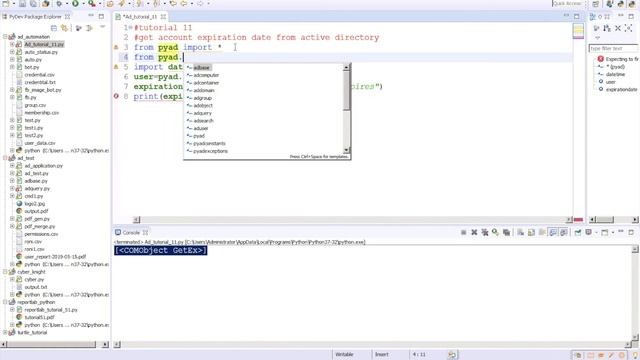Select the PyDev Package Explorer tab
Viewport: 640px width, 360px height.
click(36, 17)
